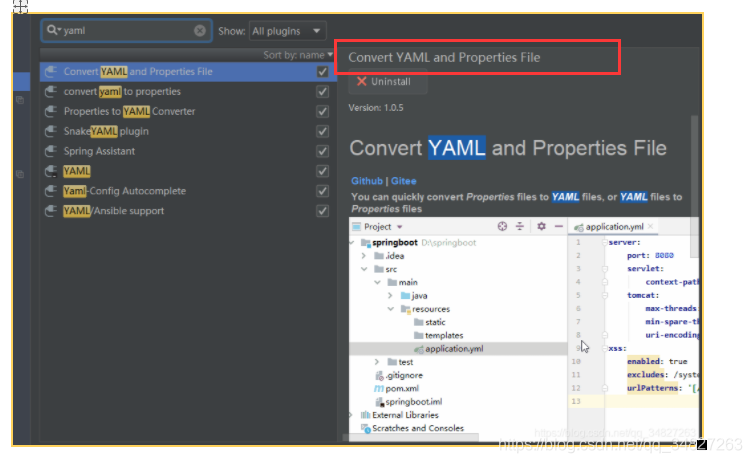Disable the SnakeYAML plugin checkbox
Viewport: 752px width, 463px height.
pyautogui.click(x=323, y=131)
